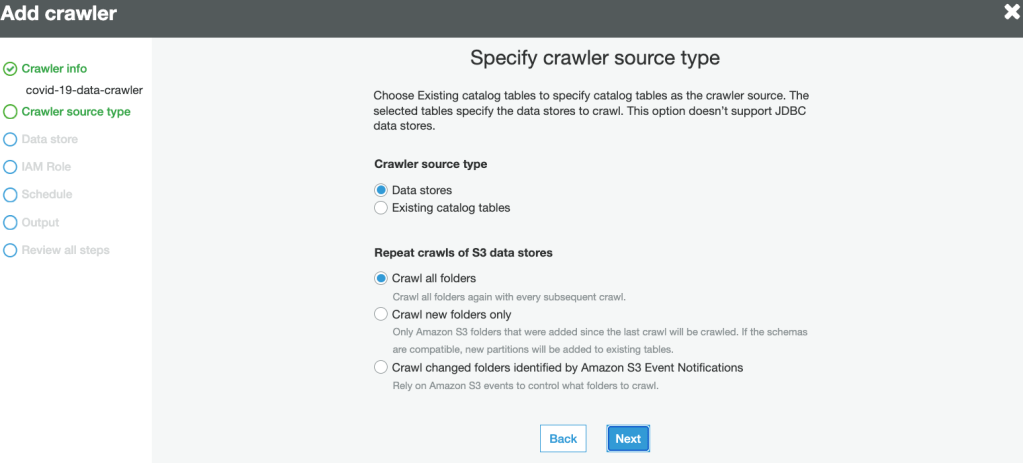The height and width of the screenshot is (463, 1023).
Task: Click the Output step circle icon
Action: (10, 222)
